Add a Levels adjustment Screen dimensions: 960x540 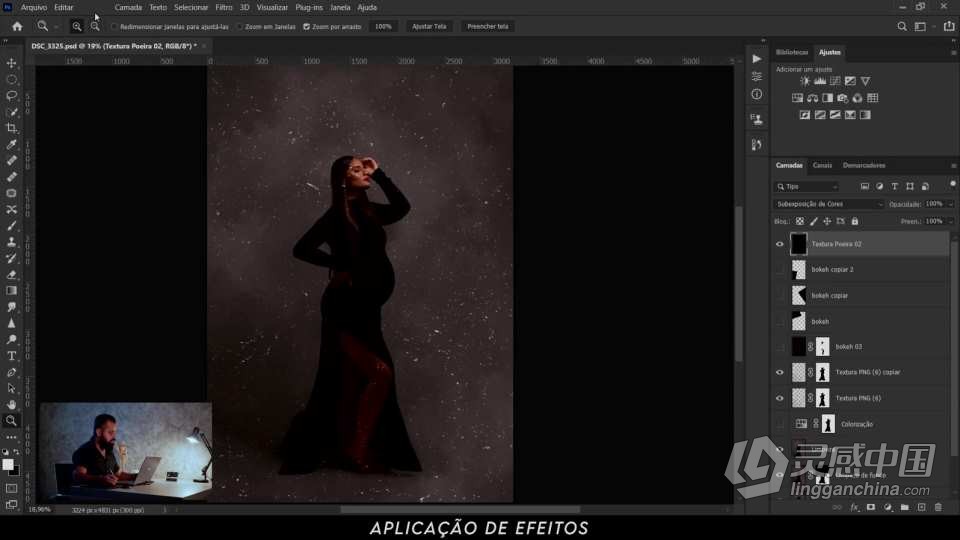[x=820, y=81]
